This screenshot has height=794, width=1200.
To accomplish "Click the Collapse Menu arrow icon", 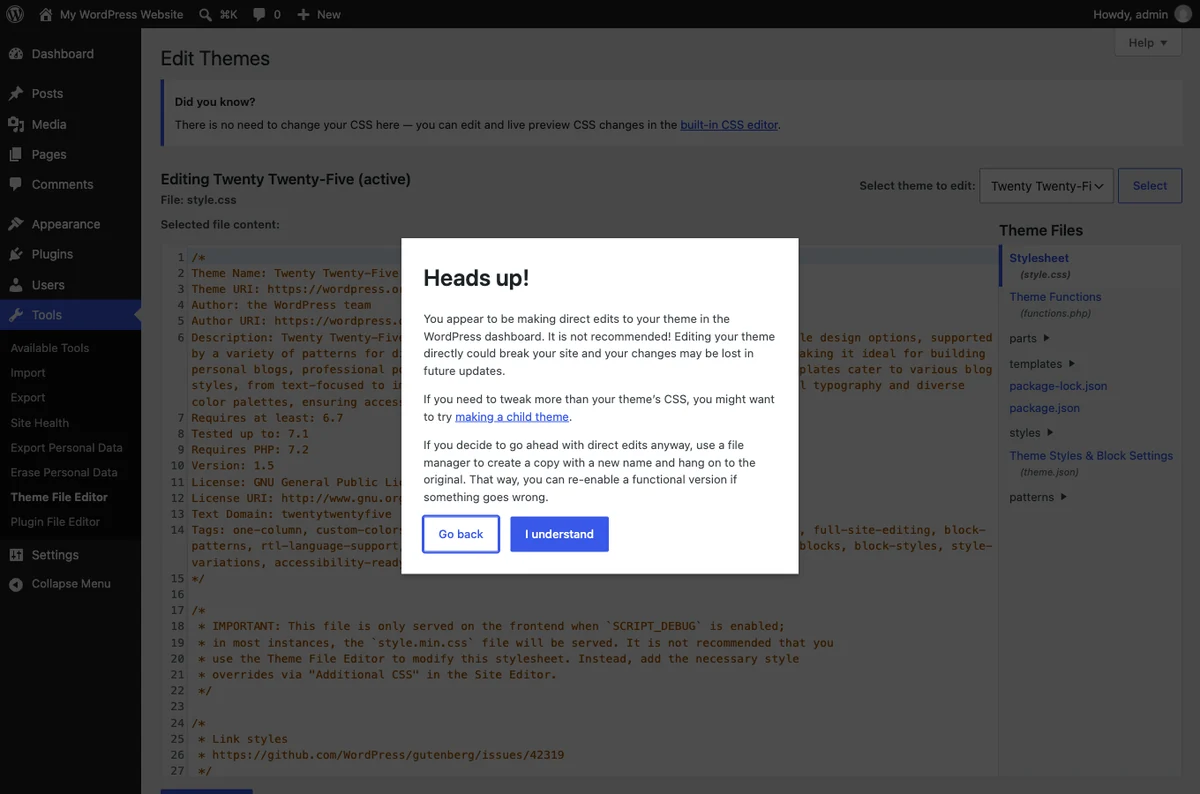I will point(16,584).
